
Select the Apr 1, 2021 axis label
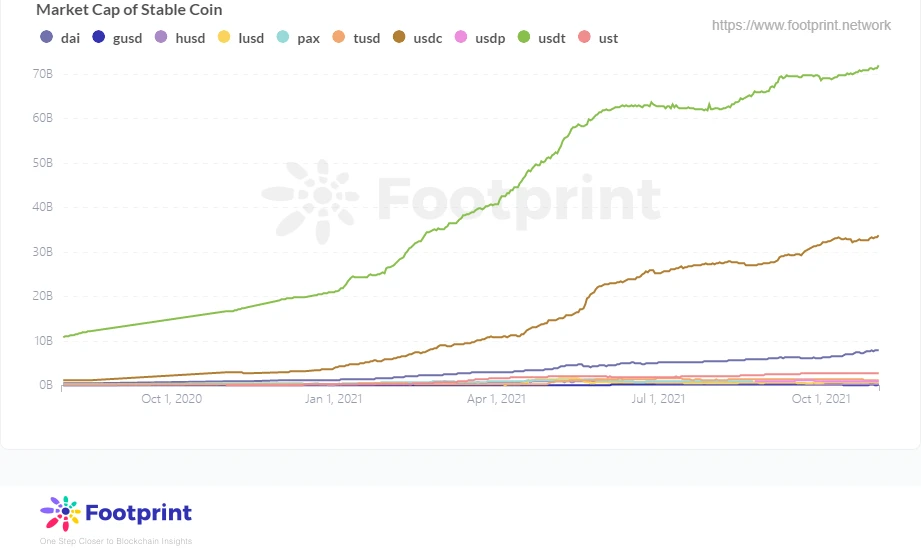(496, 399)
